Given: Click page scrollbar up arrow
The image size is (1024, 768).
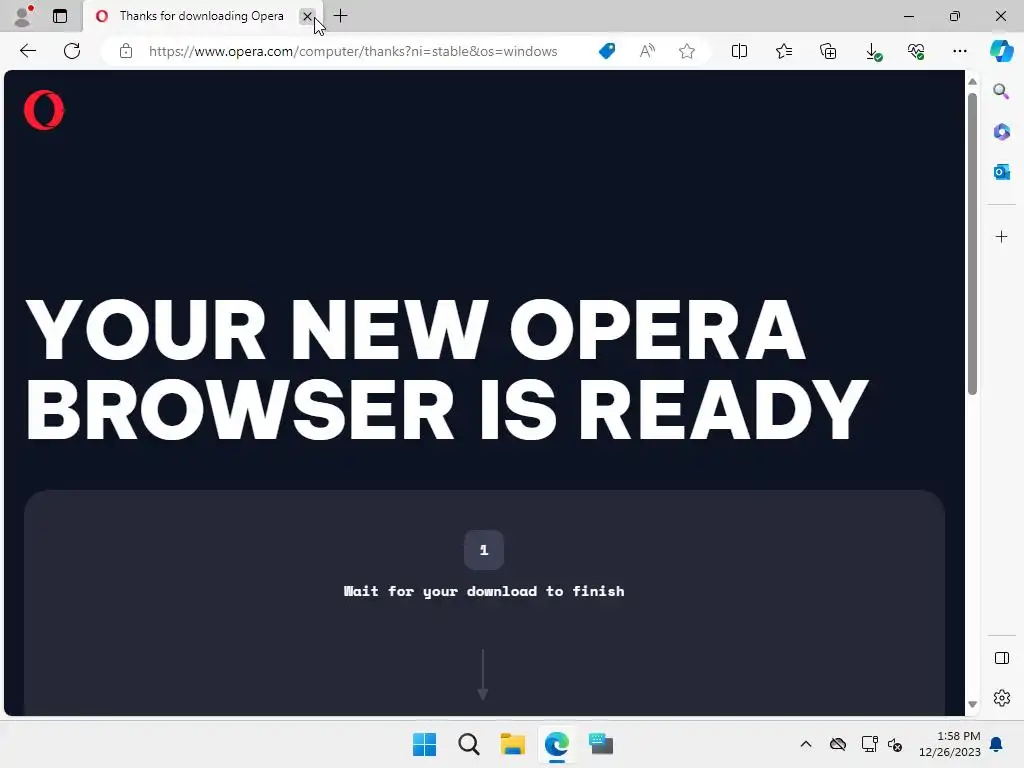Looking at the screenshot, I should click(972, 82).
